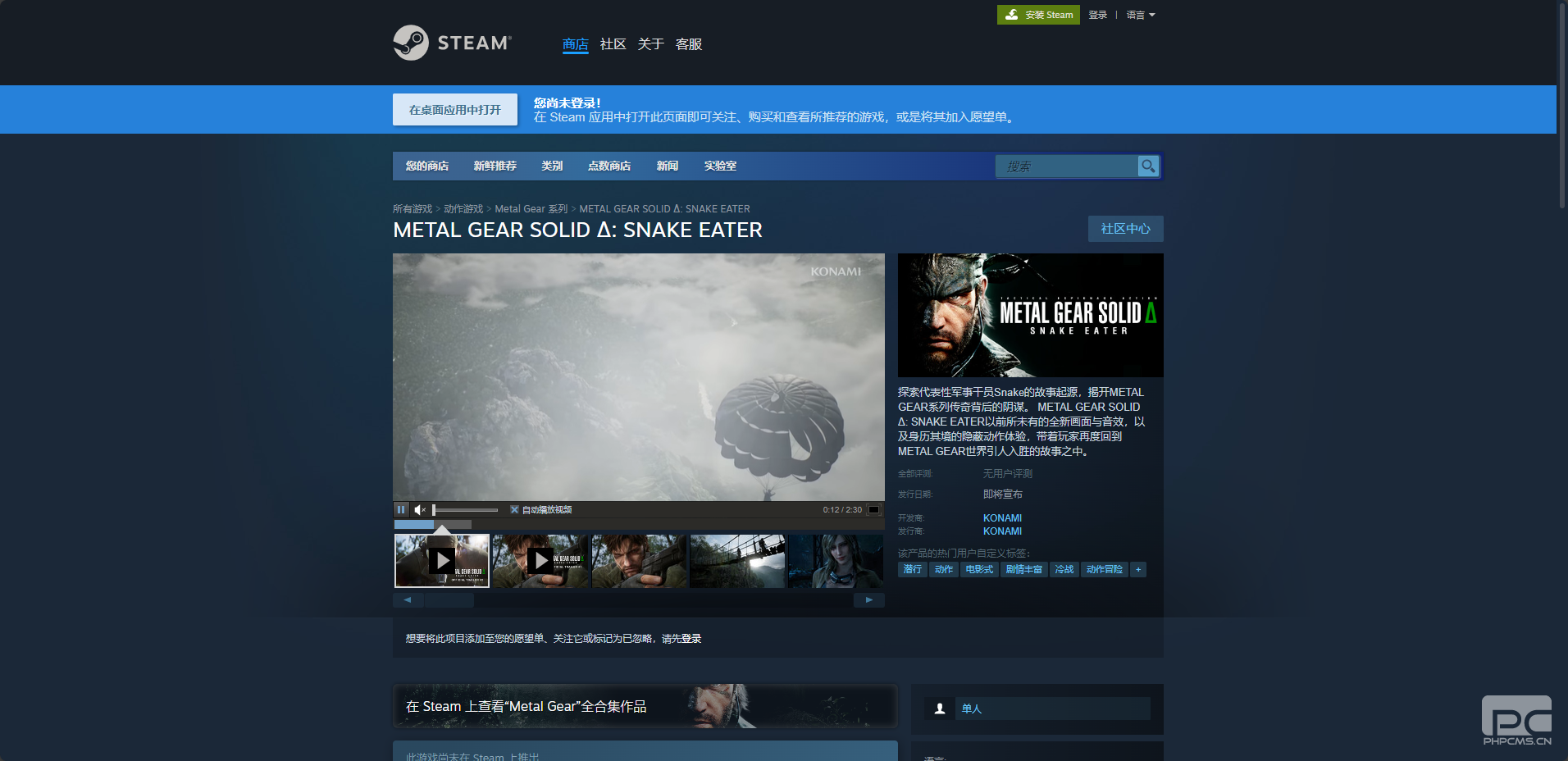Screen dimensions: 1568x761
Task: Open the KONAMI developer link
Action: pyautogui.click(x=1002, y=518)
